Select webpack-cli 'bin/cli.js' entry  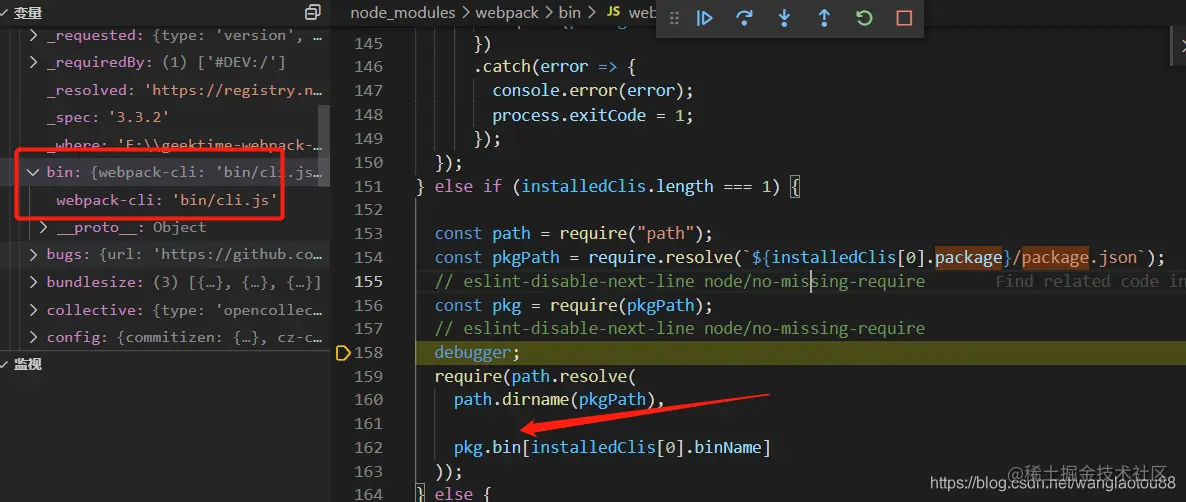point(166,200)
